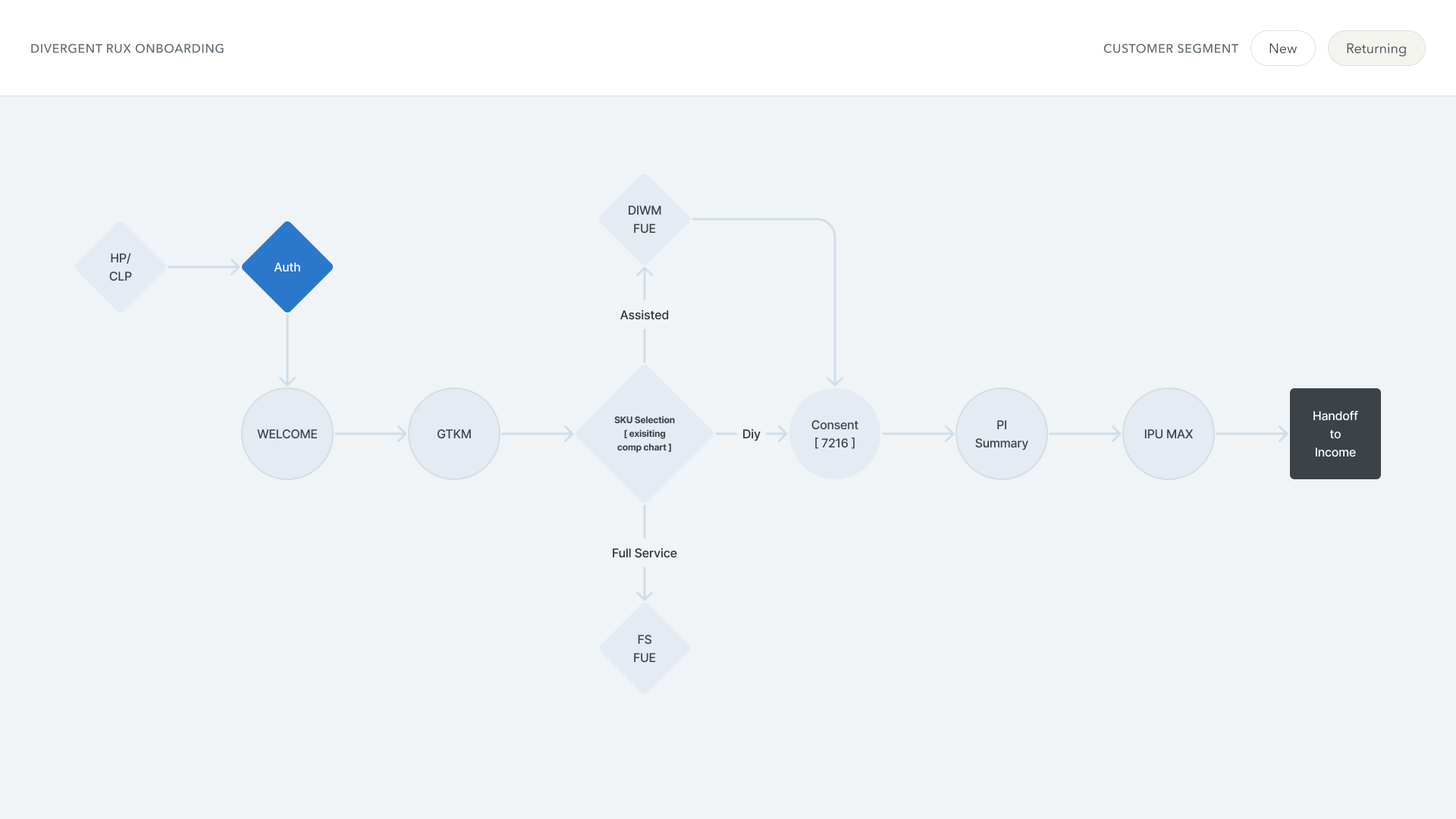Click the Customer Segment label text
Screen dimensions: 1456x819
pyautogui.click(x=1170, y=49)
